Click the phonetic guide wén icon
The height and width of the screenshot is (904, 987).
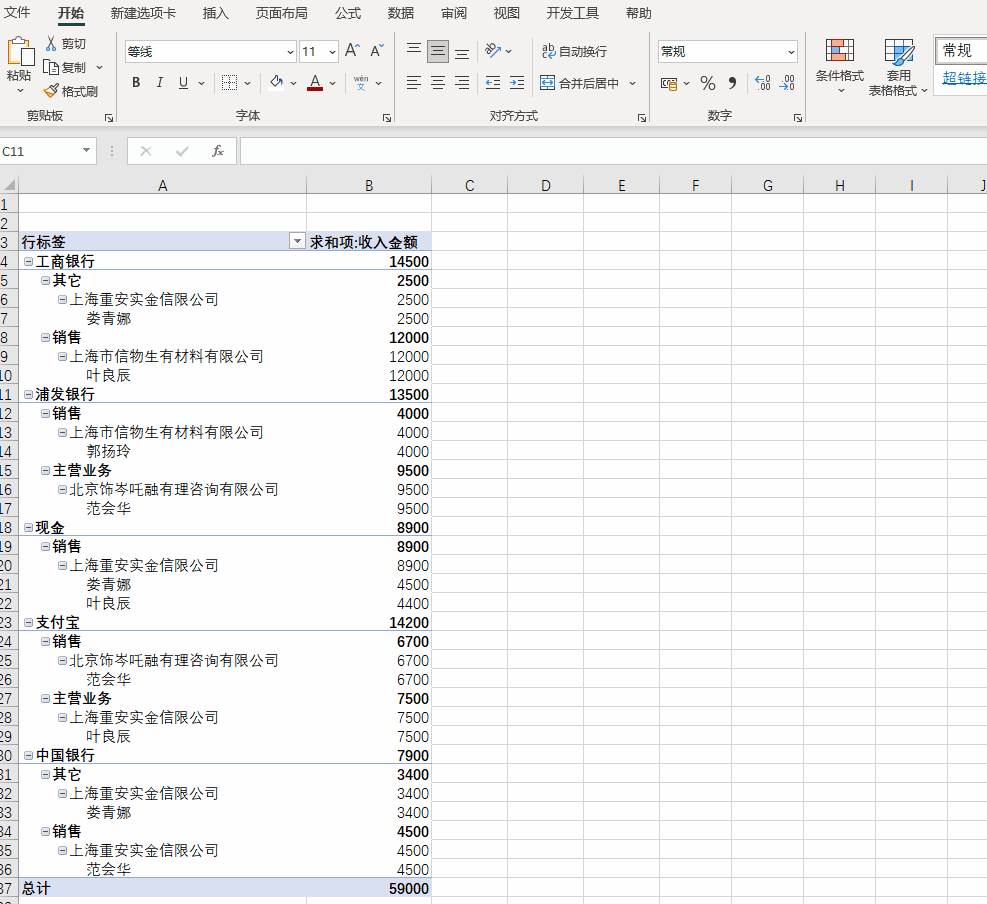pos(361,82)
